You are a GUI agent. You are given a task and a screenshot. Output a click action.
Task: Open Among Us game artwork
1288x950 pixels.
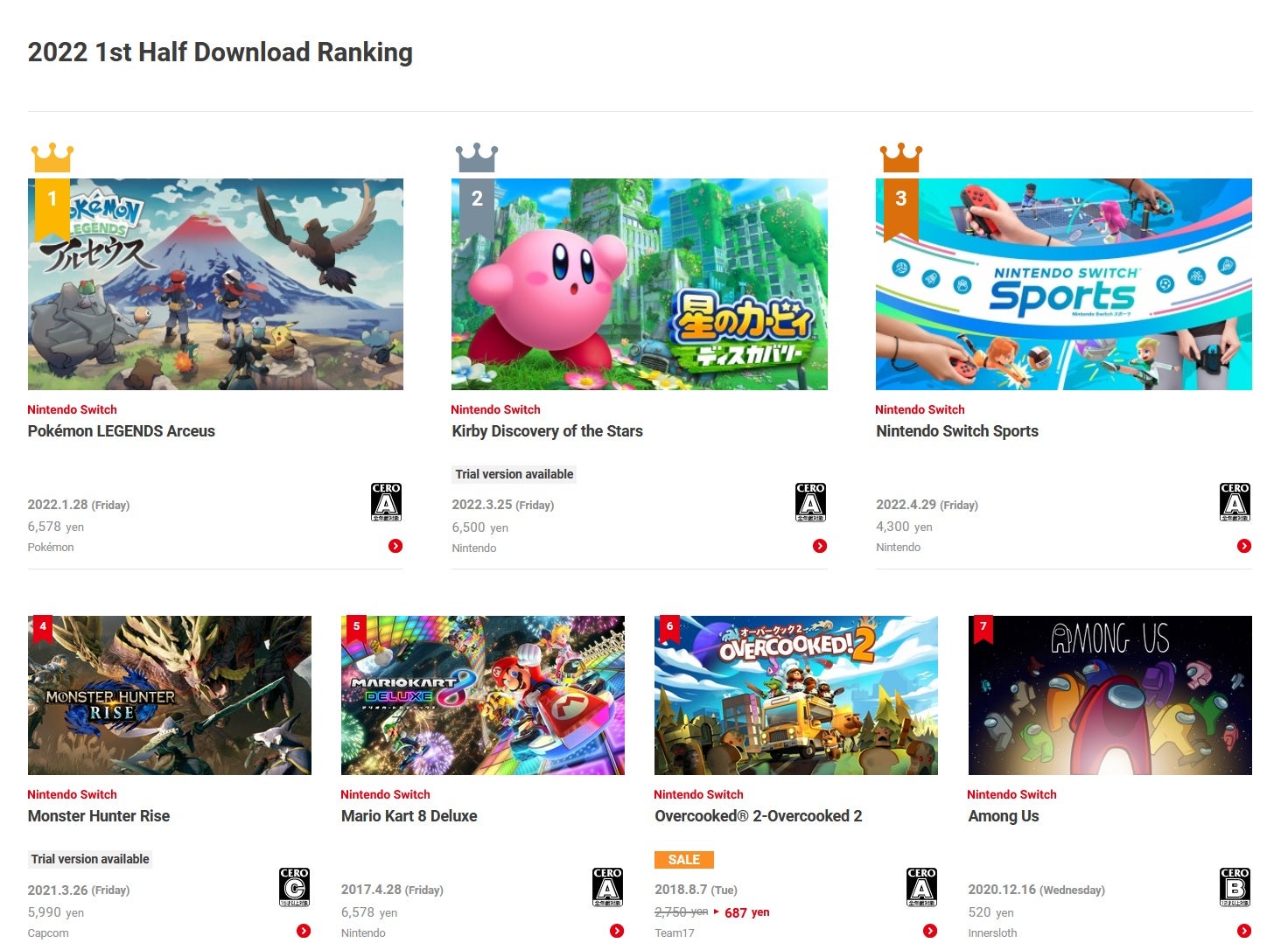point(1110,695)
